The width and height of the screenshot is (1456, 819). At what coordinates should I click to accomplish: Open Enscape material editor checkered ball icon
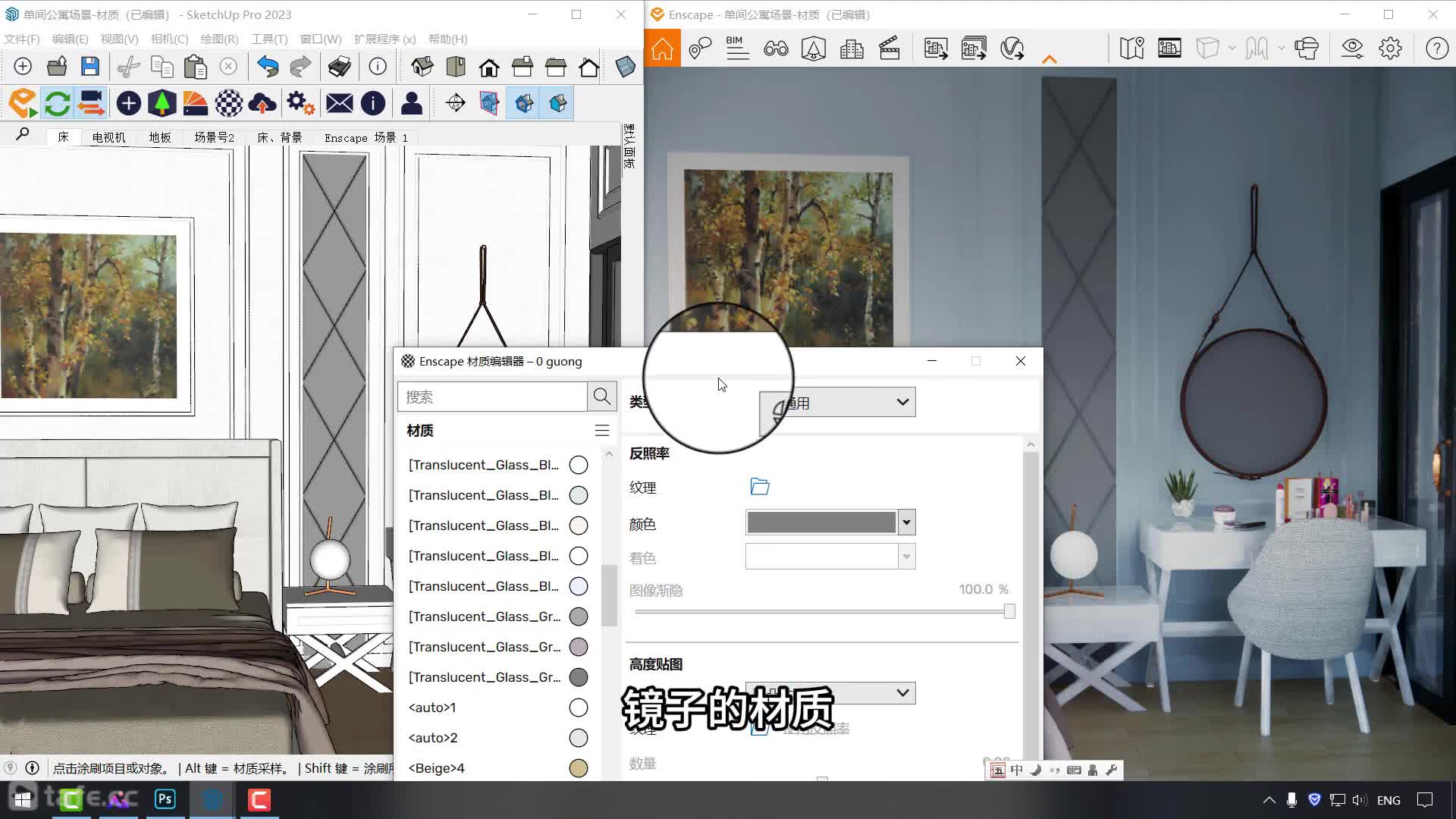[228, 103]
